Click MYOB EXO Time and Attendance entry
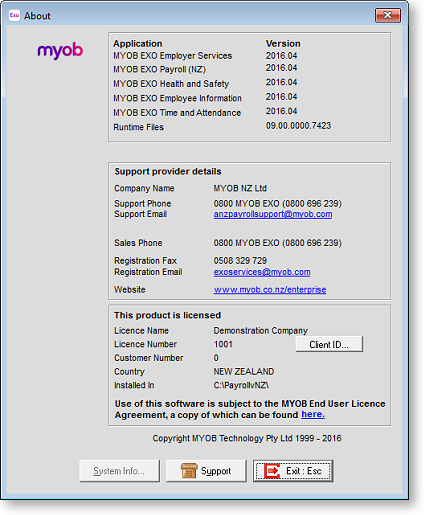The image size is (424, 515). pyautogui.click(x=177, y=113)
